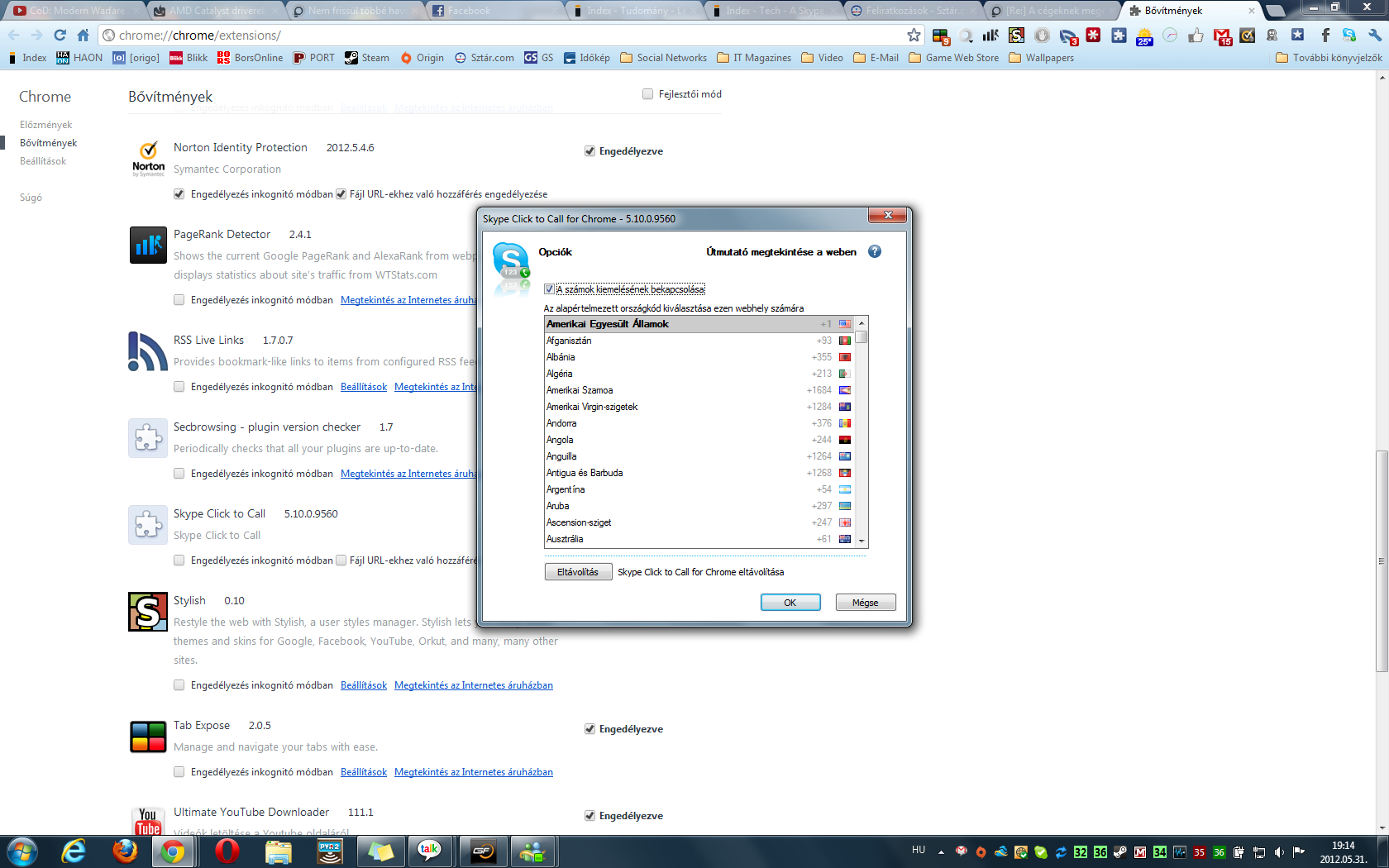Click the country list scroll-down arrow
1389x868 pixels.
coord(862,541)
